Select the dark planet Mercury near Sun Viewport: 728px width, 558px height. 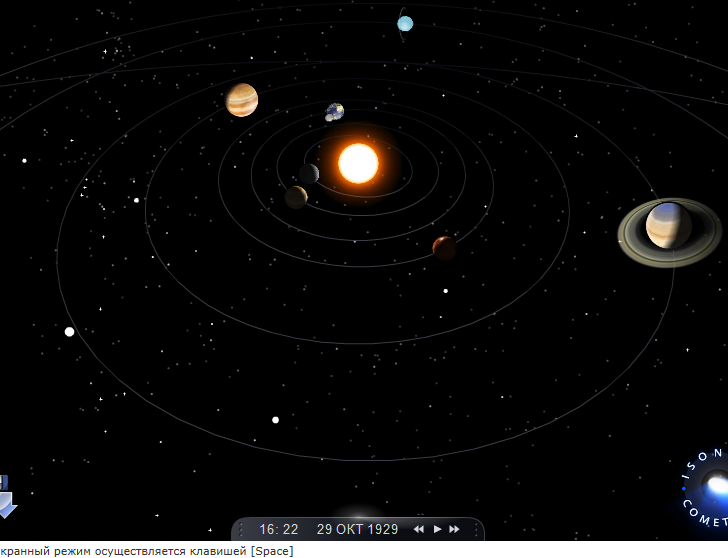click(309, 174)
